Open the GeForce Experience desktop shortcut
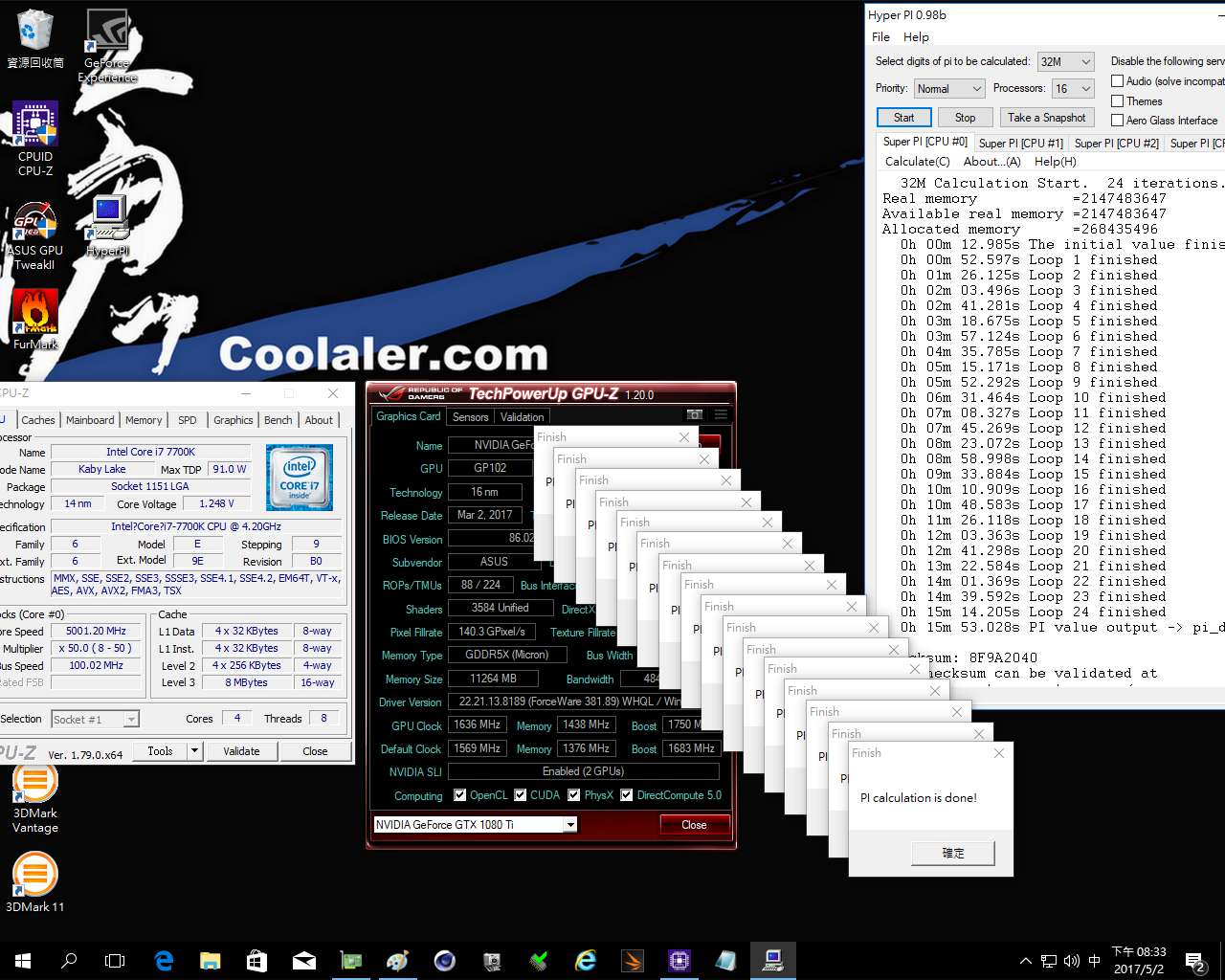Screen dimensions: 1225x980 click(x=108, y=46)
